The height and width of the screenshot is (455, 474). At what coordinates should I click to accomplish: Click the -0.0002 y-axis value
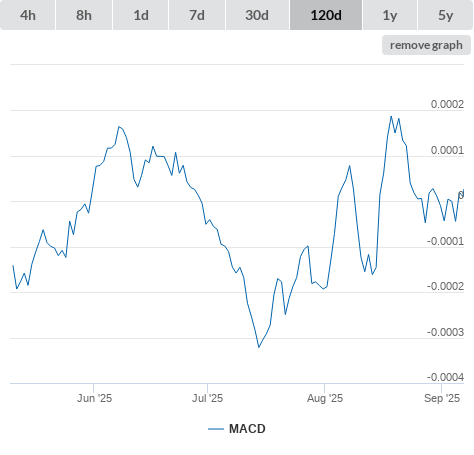[x=446, y=286]
